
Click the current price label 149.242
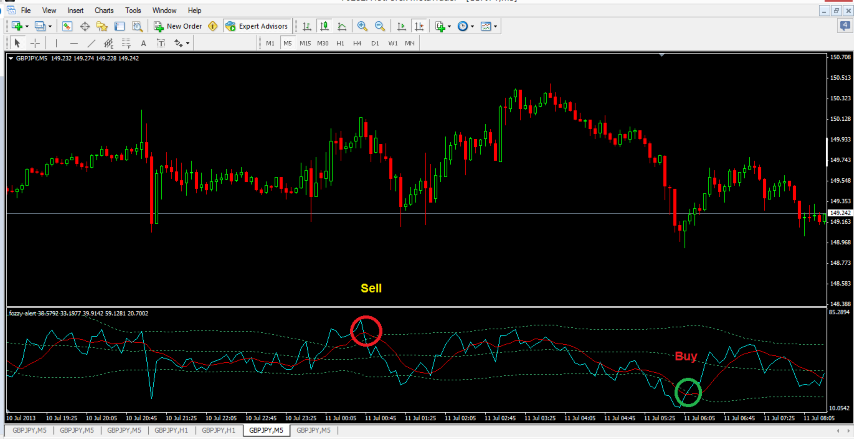pos(839,213)
